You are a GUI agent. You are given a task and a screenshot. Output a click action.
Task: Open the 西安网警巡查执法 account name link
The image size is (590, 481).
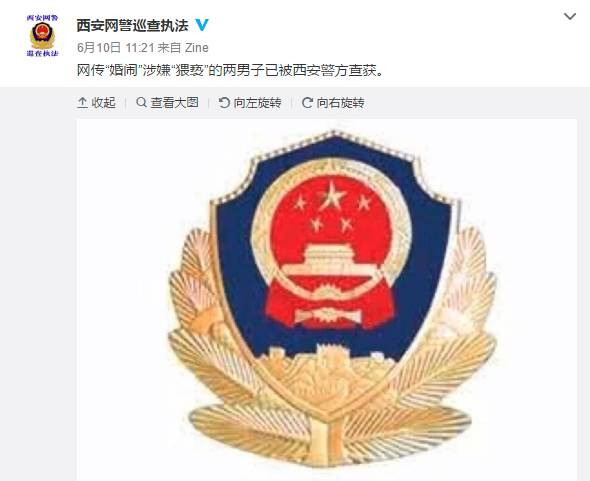tap(132, 26)
